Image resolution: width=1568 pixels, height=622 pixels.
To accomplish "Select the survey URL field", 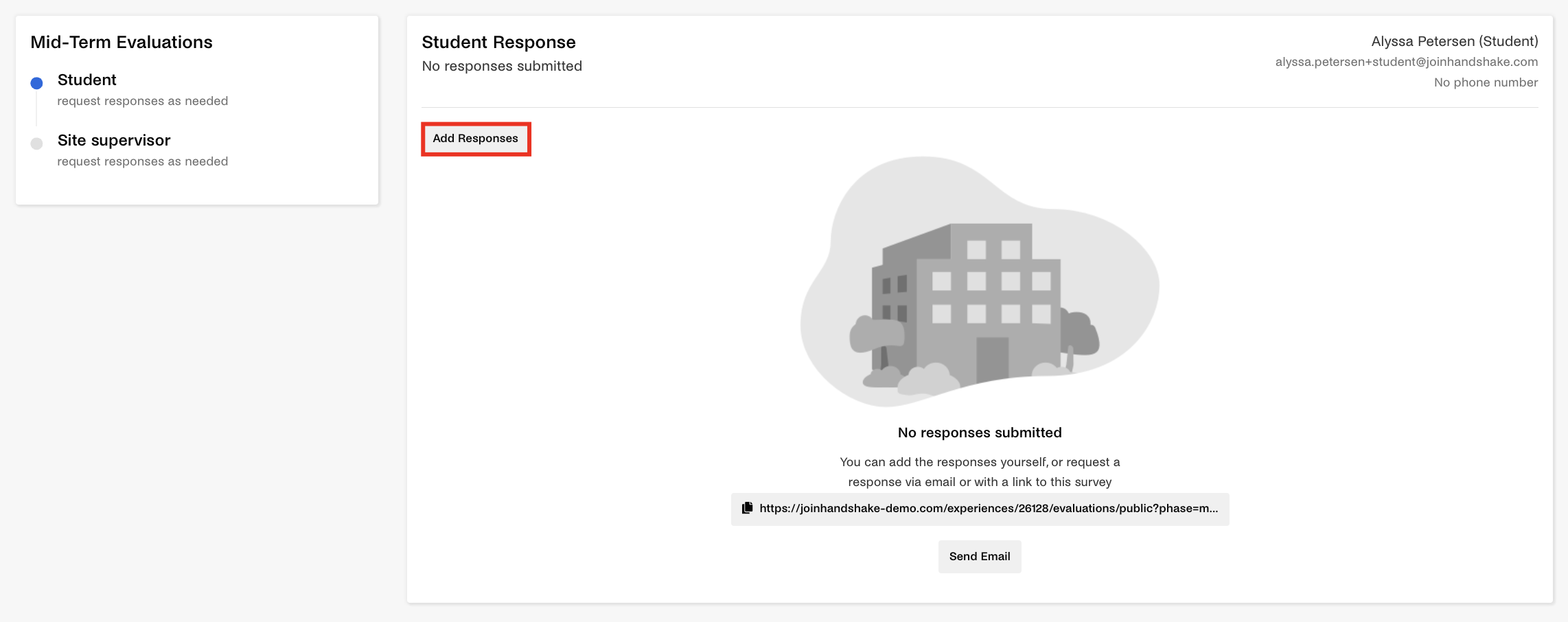I will [980, 509].
